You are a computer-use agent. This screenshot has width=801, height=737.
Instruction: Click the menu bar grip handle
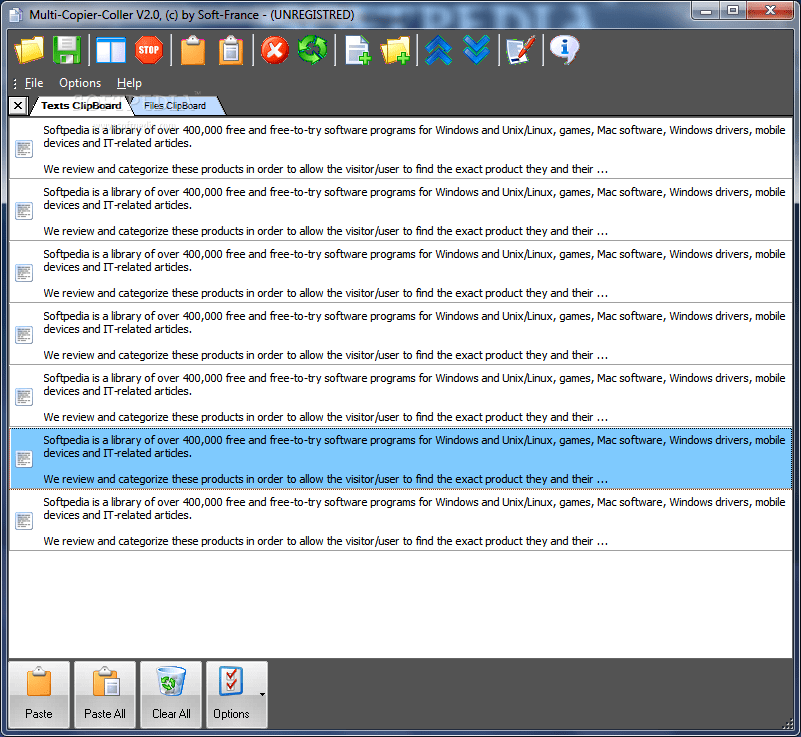pos(15,83)
